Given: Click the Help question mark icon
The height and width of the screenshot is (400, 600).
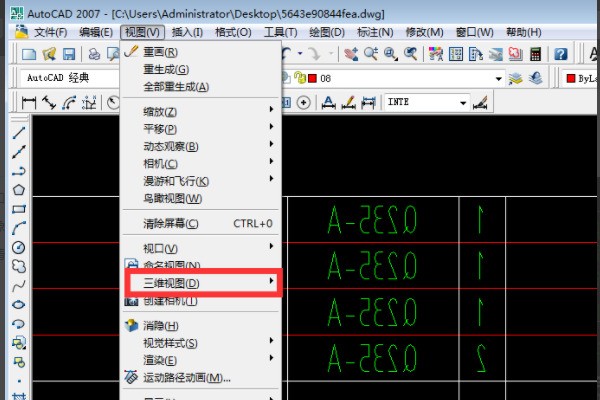Looking at the screenshot, I should (x=561, y=54).
